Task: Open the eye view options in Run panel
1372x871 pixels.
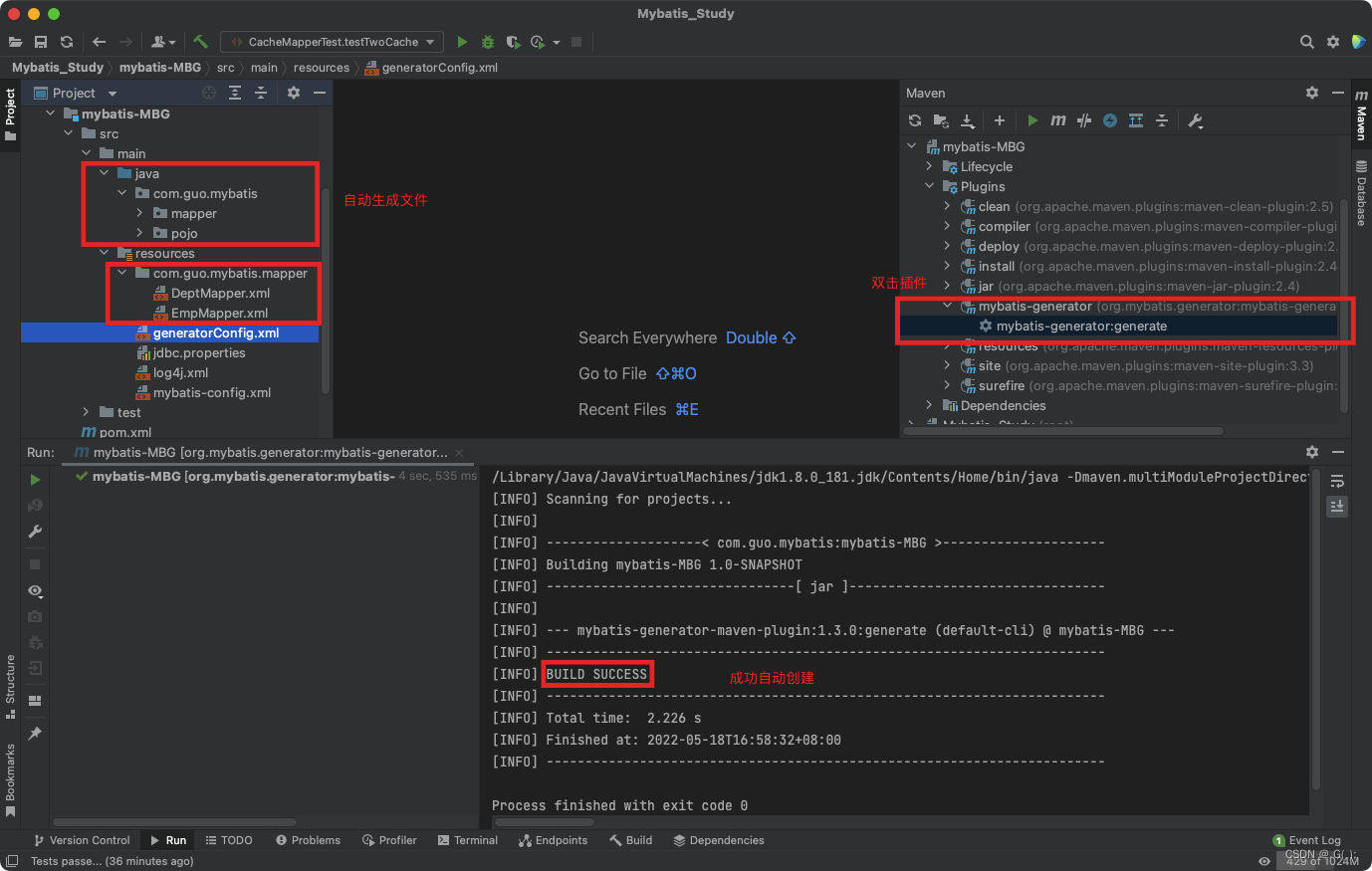Action: coord(35,590)
